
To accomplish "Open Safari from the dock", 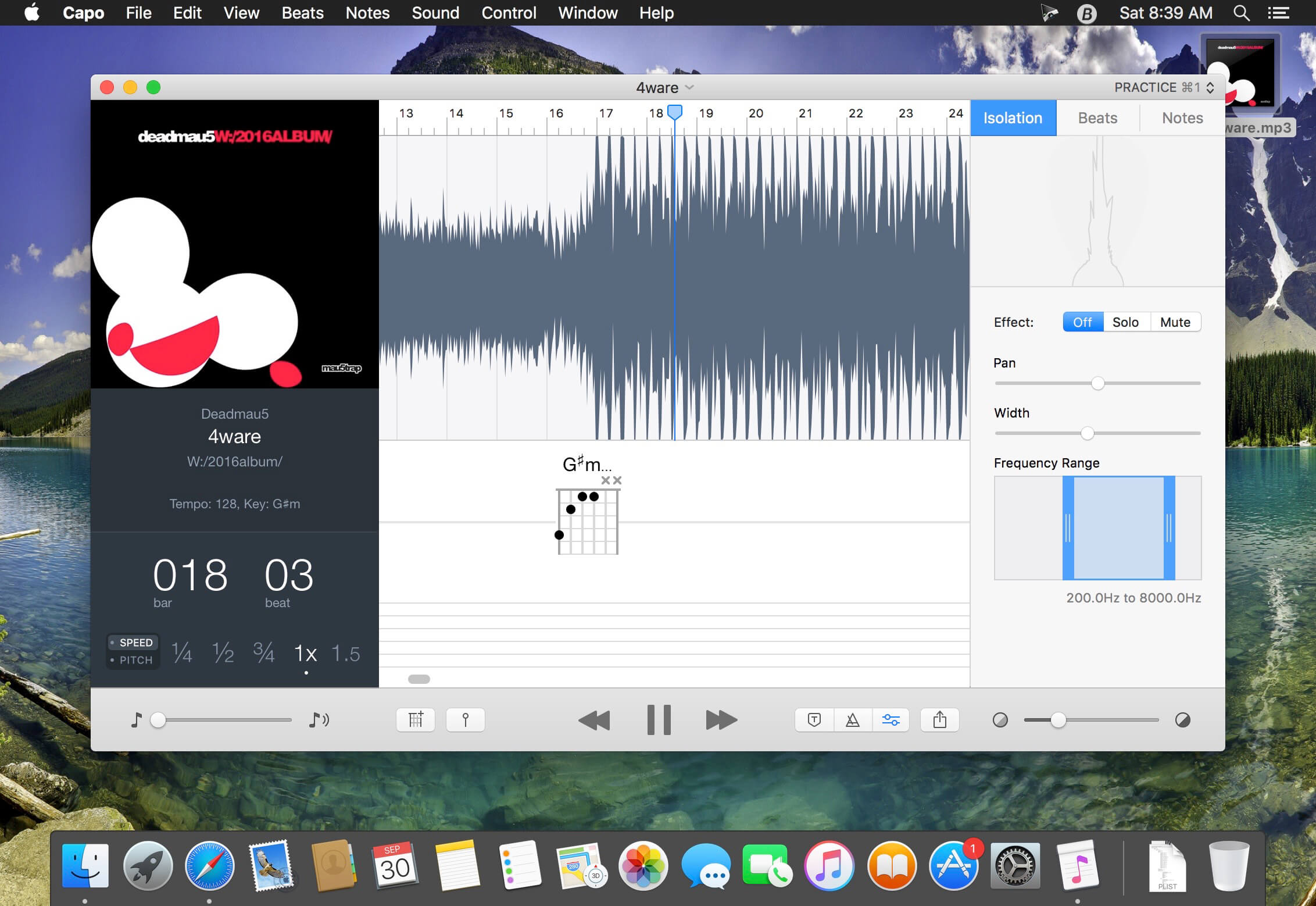I will tap(209, 866).
